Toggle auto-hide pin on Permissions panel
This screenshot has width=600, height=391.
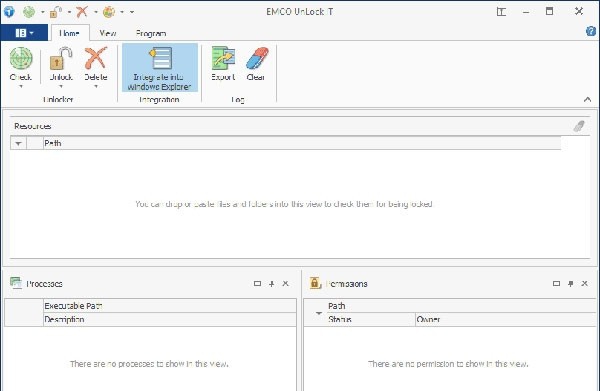571,283
